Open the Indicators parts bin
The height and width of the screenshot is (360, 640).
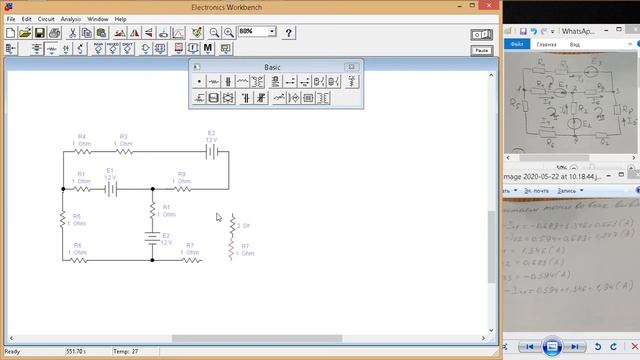point(178,49)
